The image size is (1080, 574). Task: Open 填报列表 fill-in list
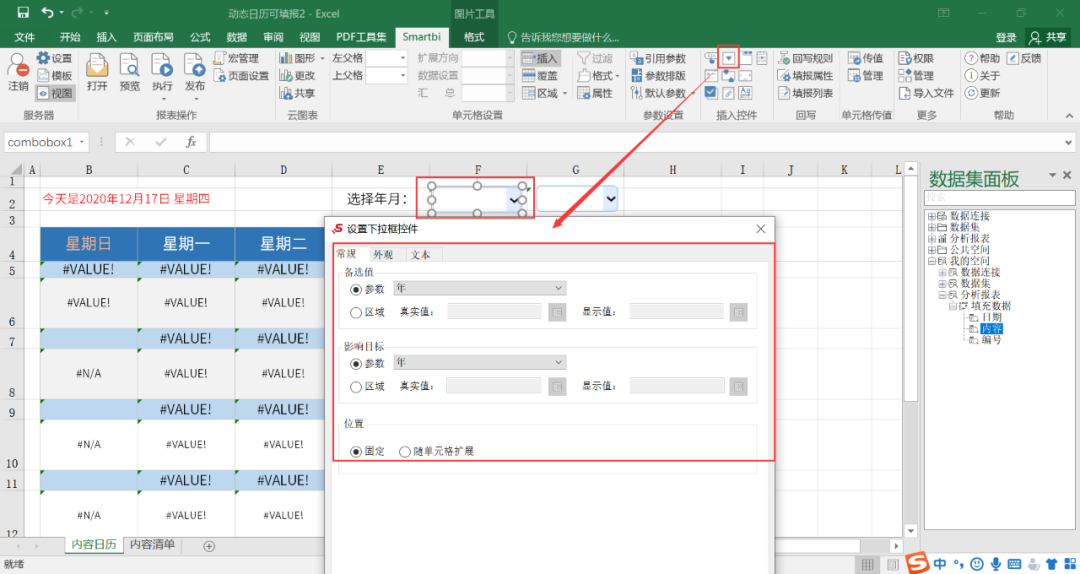tap(805, 93)
